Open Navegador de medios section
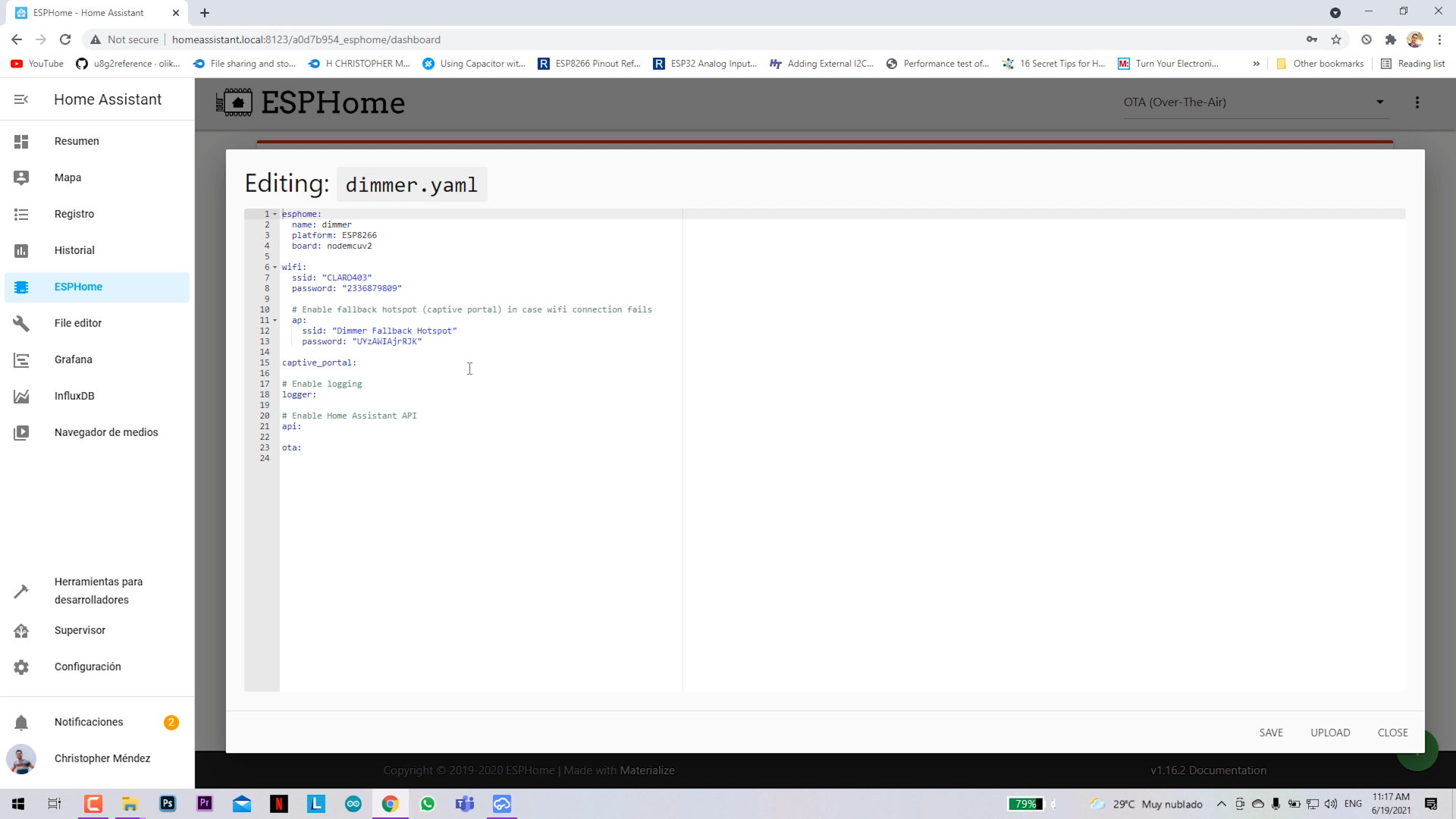 tap(106, 432)
